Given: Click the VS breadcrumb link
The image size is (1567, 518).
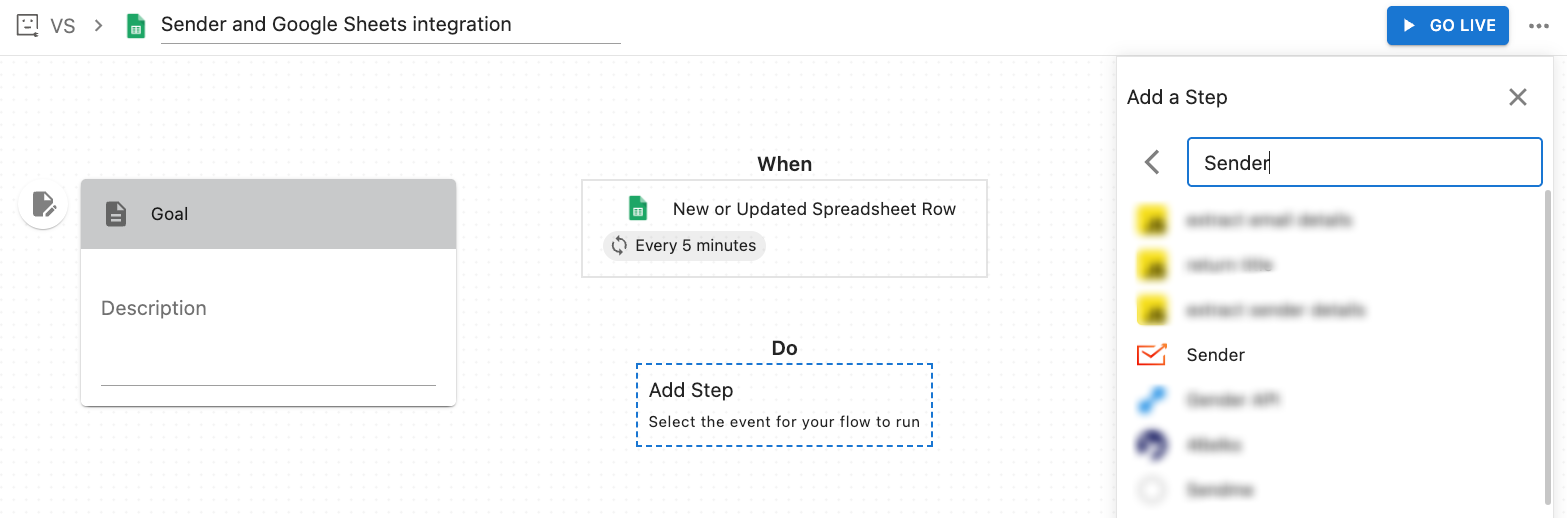Looking at the screenshot, I should click(63, 26).
